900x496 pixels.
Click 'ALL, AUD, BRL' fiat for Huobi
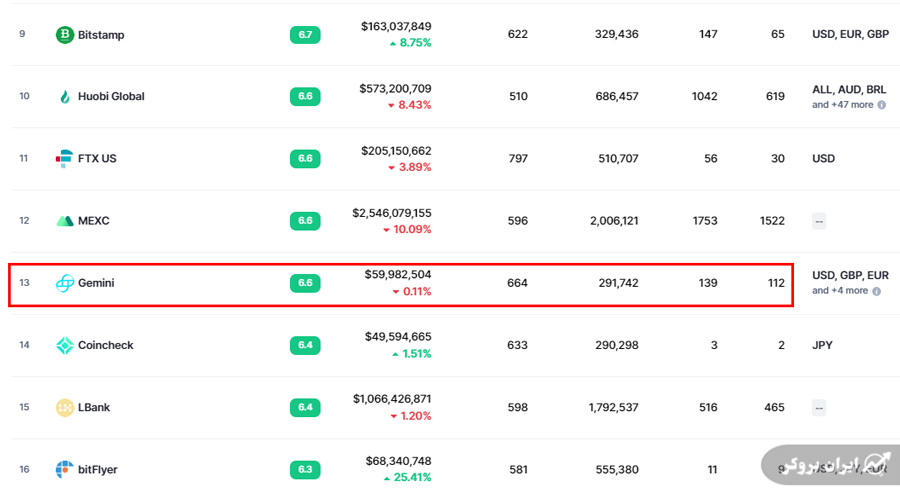pos(849,90)
